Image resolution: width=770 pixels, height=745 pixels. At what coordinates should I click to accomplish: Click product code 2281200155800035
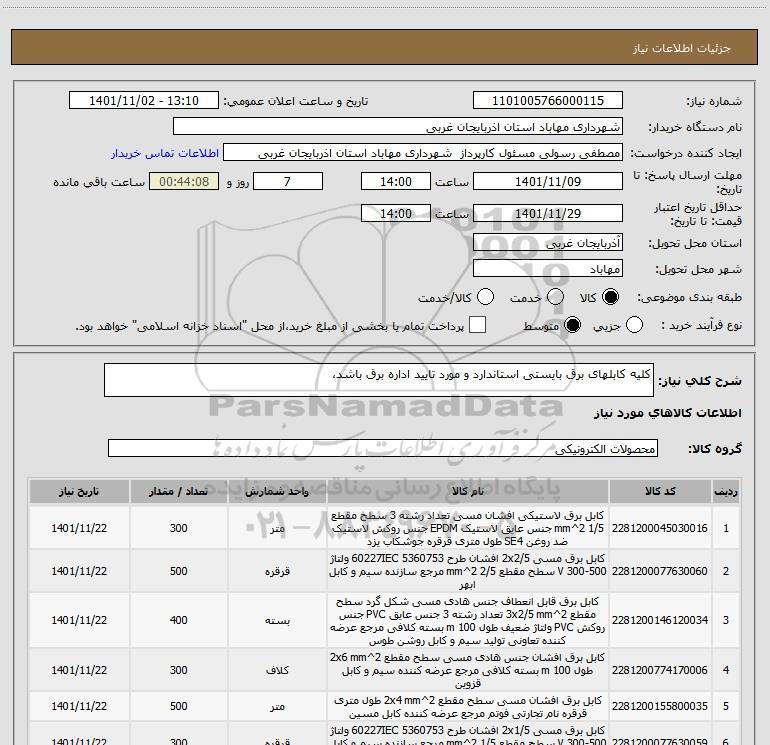(x=660, y=706)
